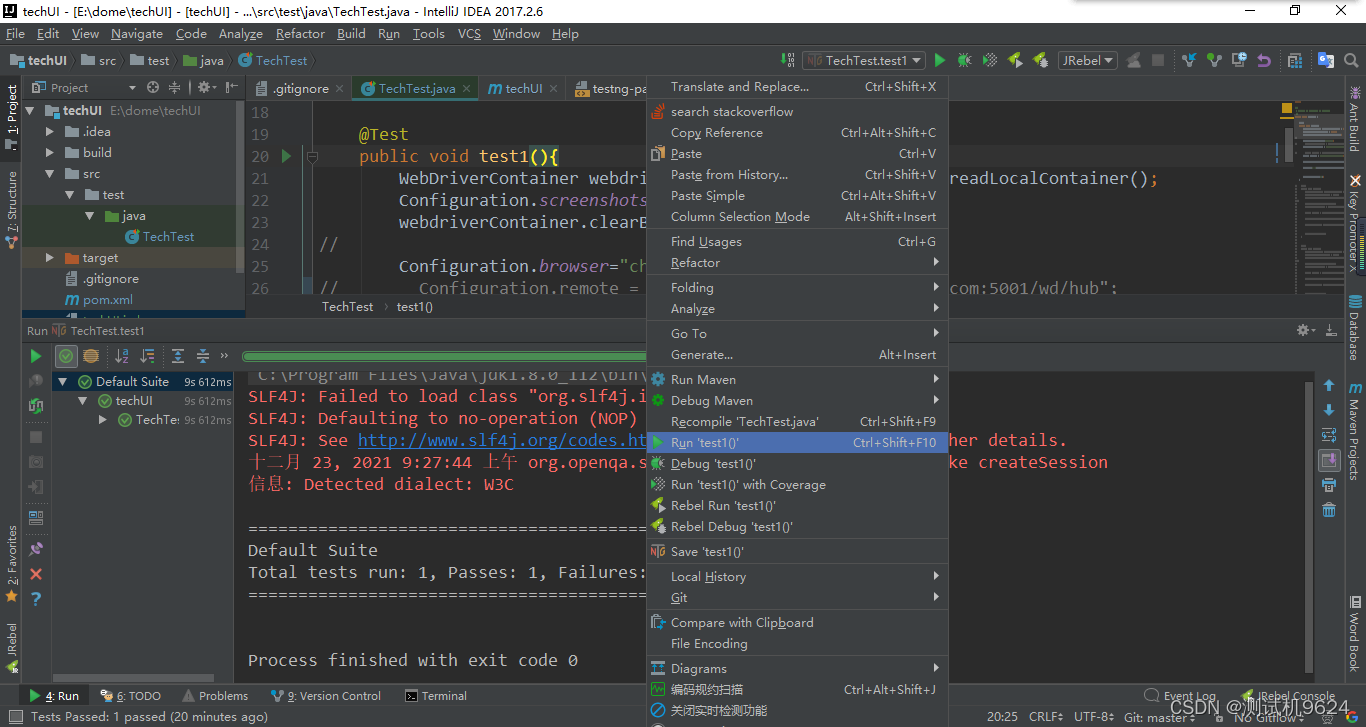Toggle Show Ignored tests button
Screen dimensions: 1366x727
tap(91, 356)
